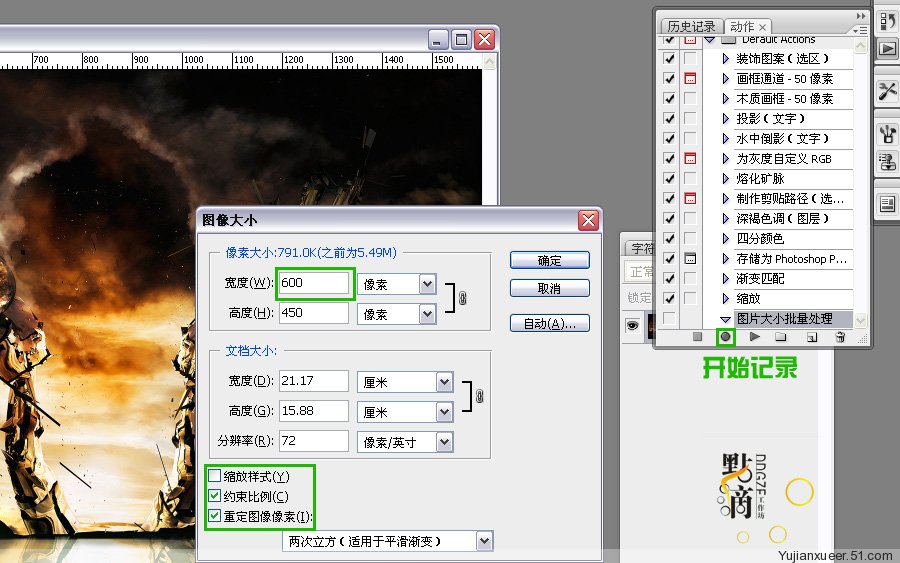Toggle the checkmark for 四分颜色 action
This screenshot has width=900, height=563.
[x=669, y=238]
